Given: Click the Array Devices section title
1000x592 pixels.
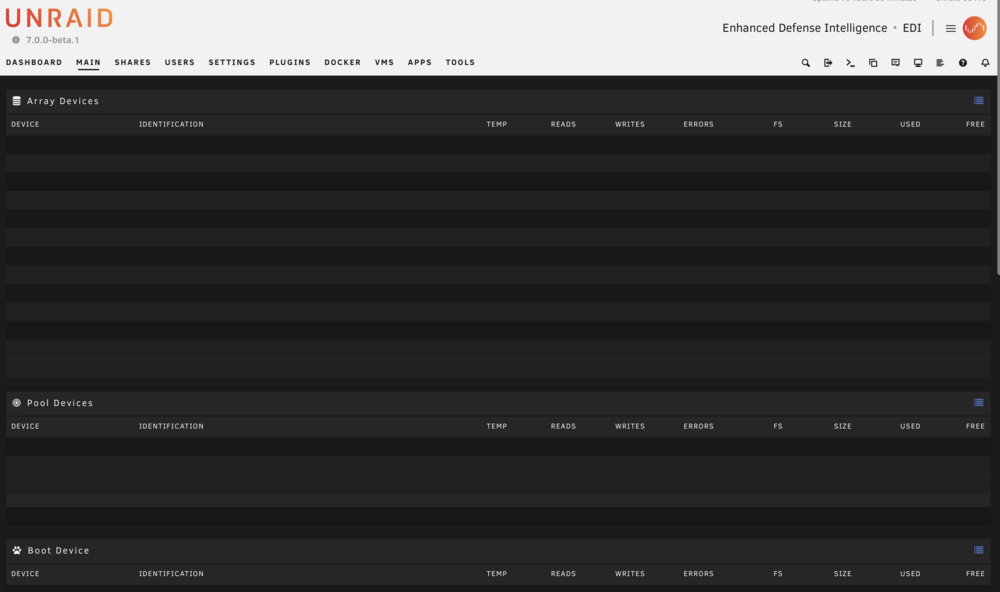Looking at the screenshot, I should tap(62, 101).
